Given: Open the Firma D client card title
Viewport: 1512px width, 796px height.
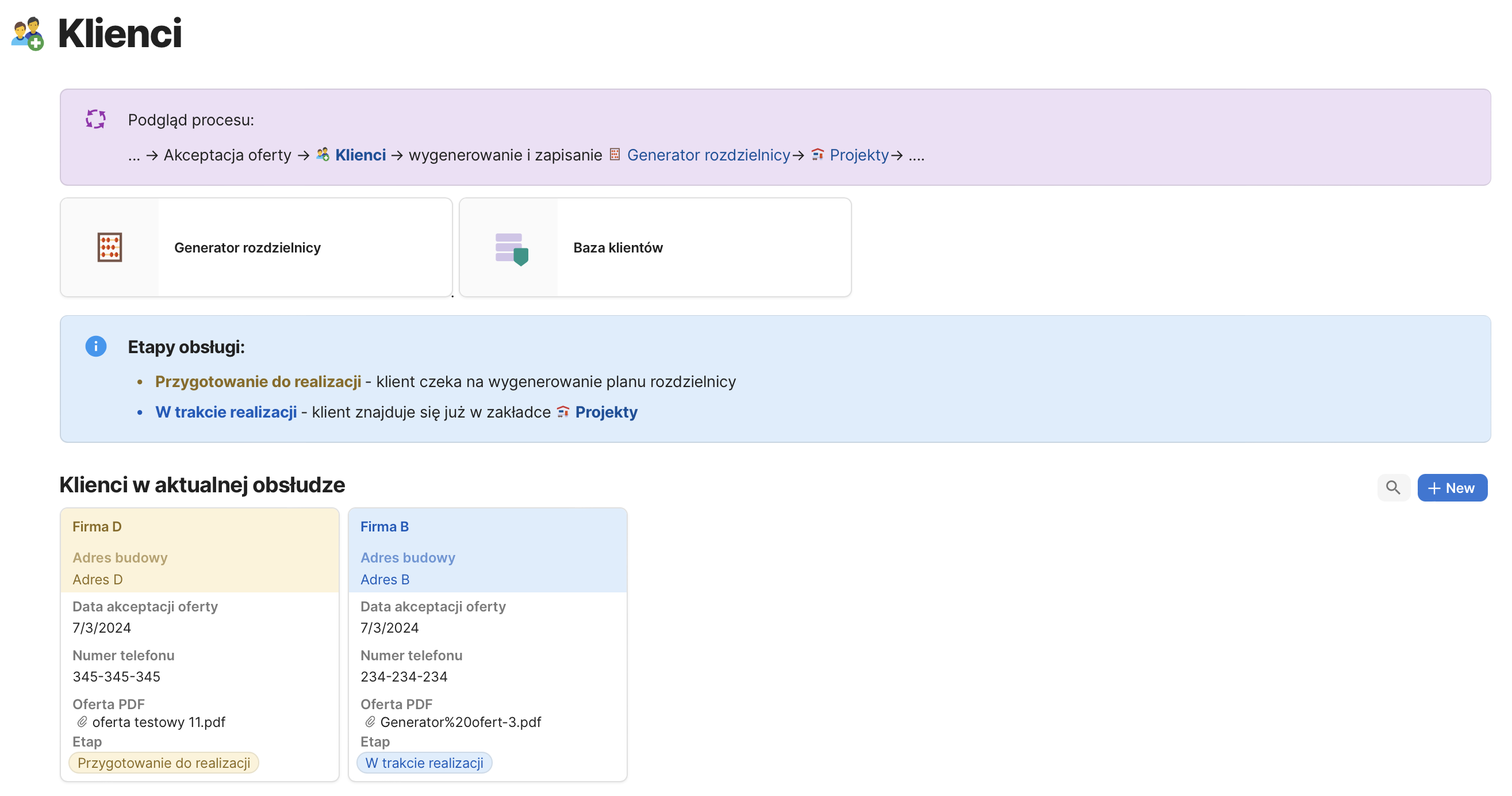Looking at the screenshot, I should [x=97, y=527].
